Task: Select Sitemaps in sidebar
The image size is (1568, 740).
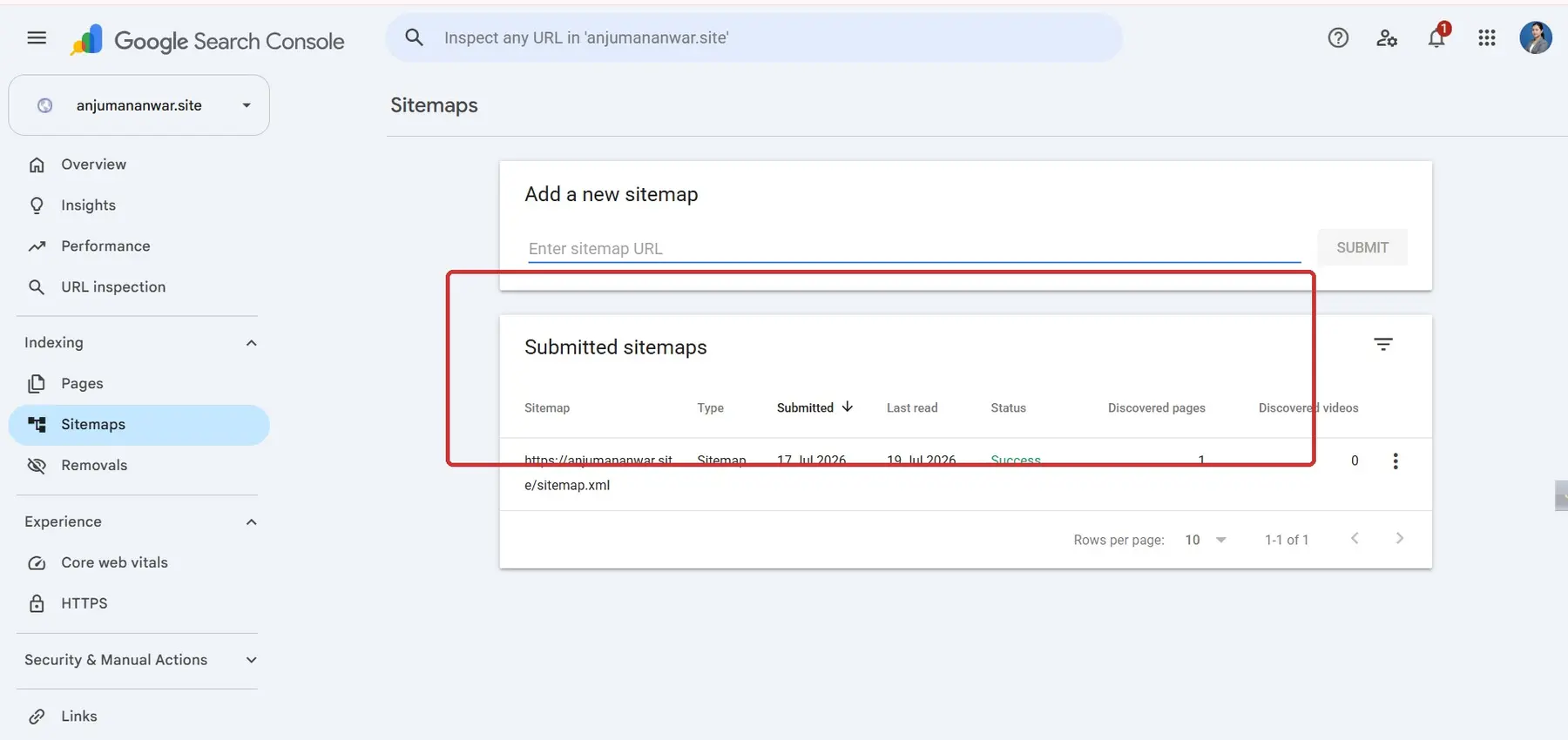Action: point(139,425)
